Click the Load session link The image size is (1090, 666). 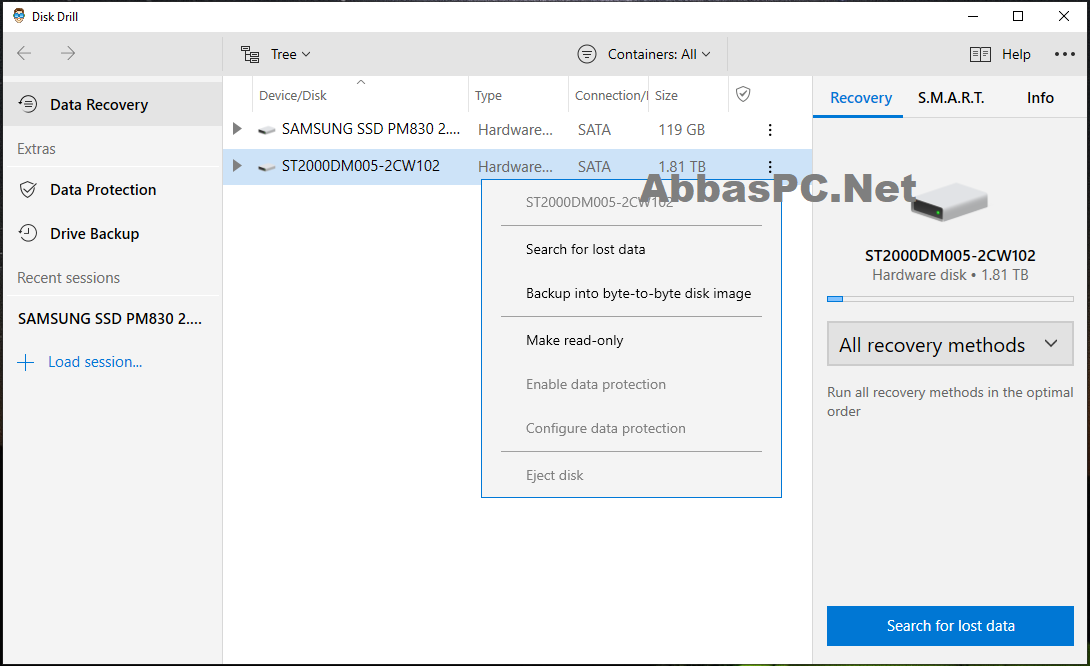pos(94,362)
